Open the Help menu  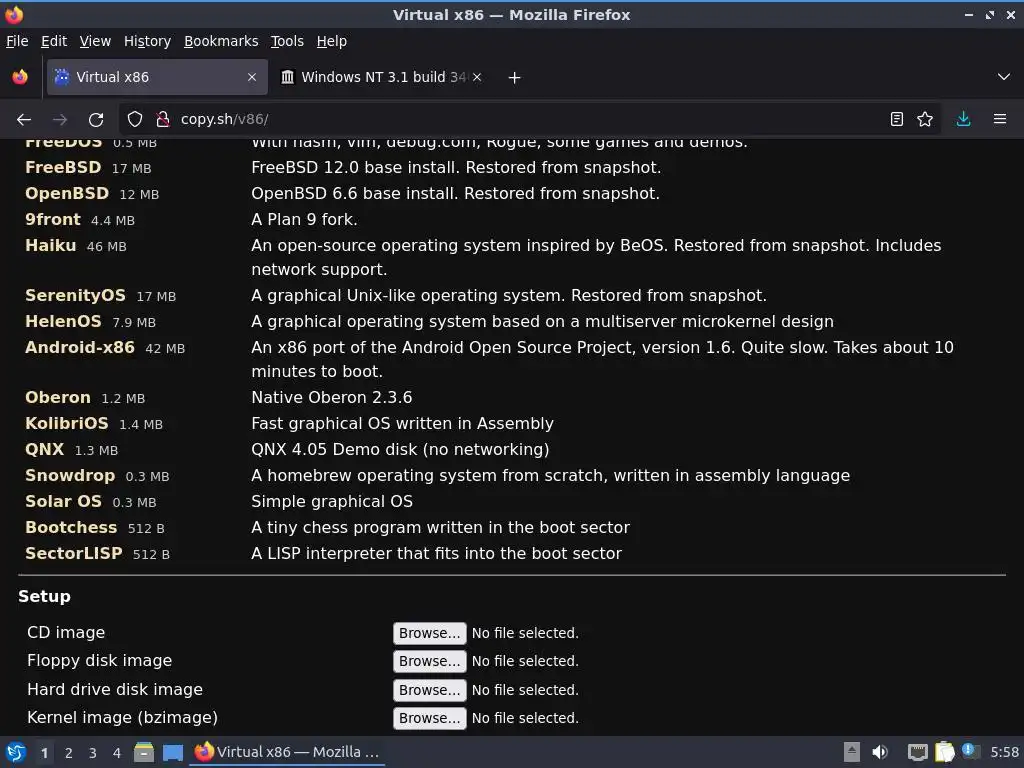coord(332,41)
